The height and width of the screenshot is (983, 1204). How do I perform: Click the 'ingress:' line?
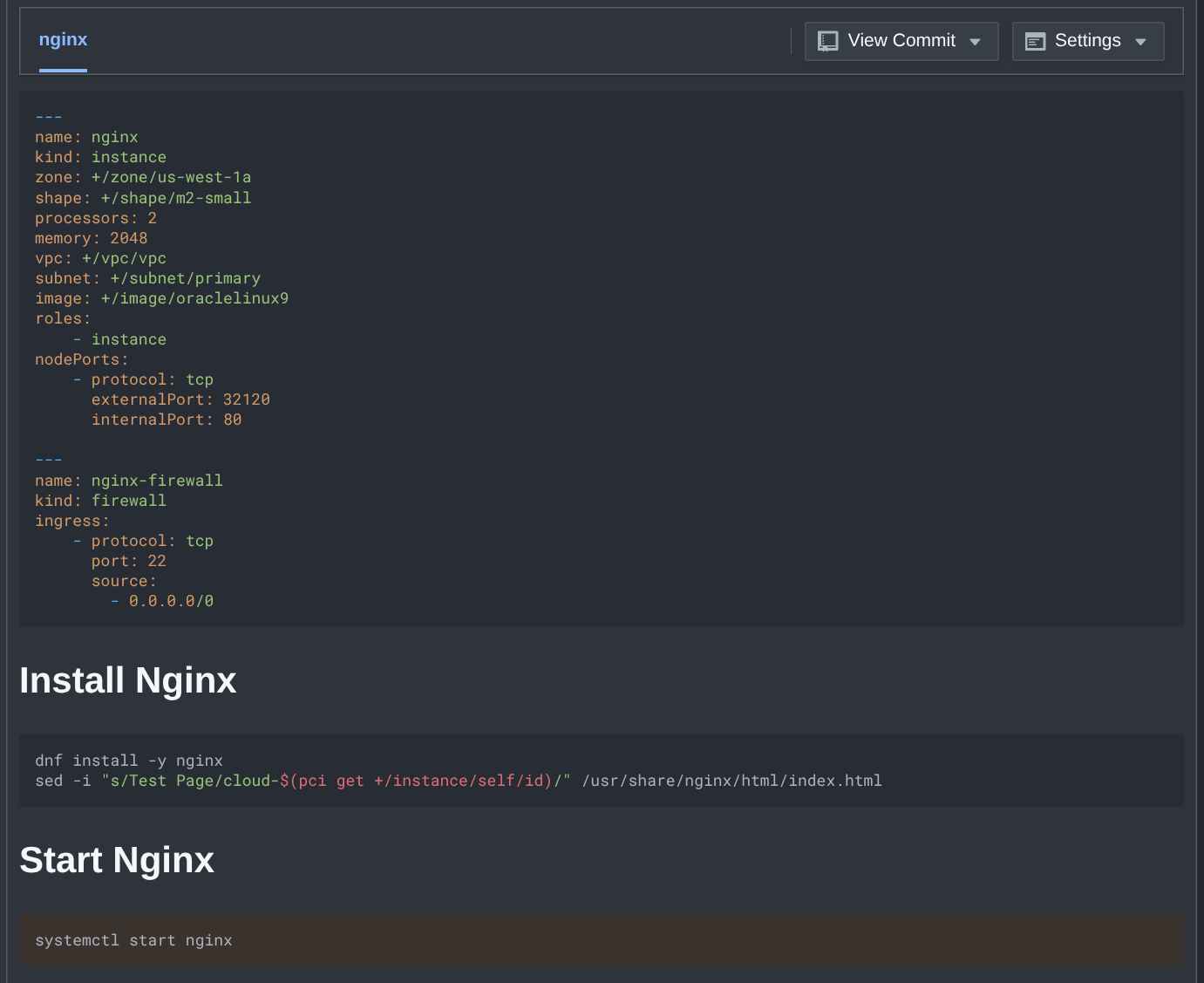point(72,521)
